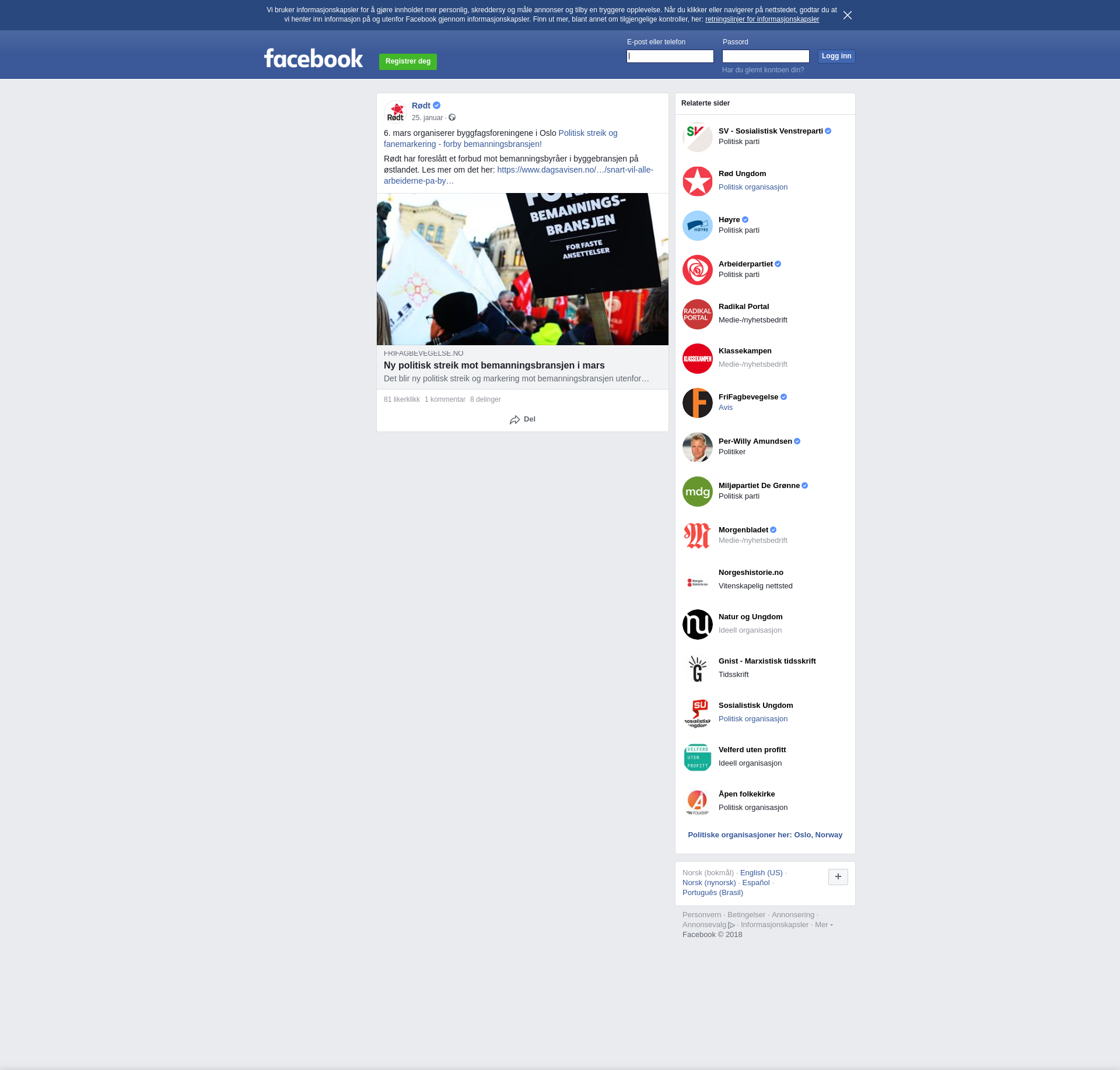Viewport: 1120px width, 1070px height.
Task: Click Politisk organisasjon under Sosialistisk Ungdom
Action: 753,719
